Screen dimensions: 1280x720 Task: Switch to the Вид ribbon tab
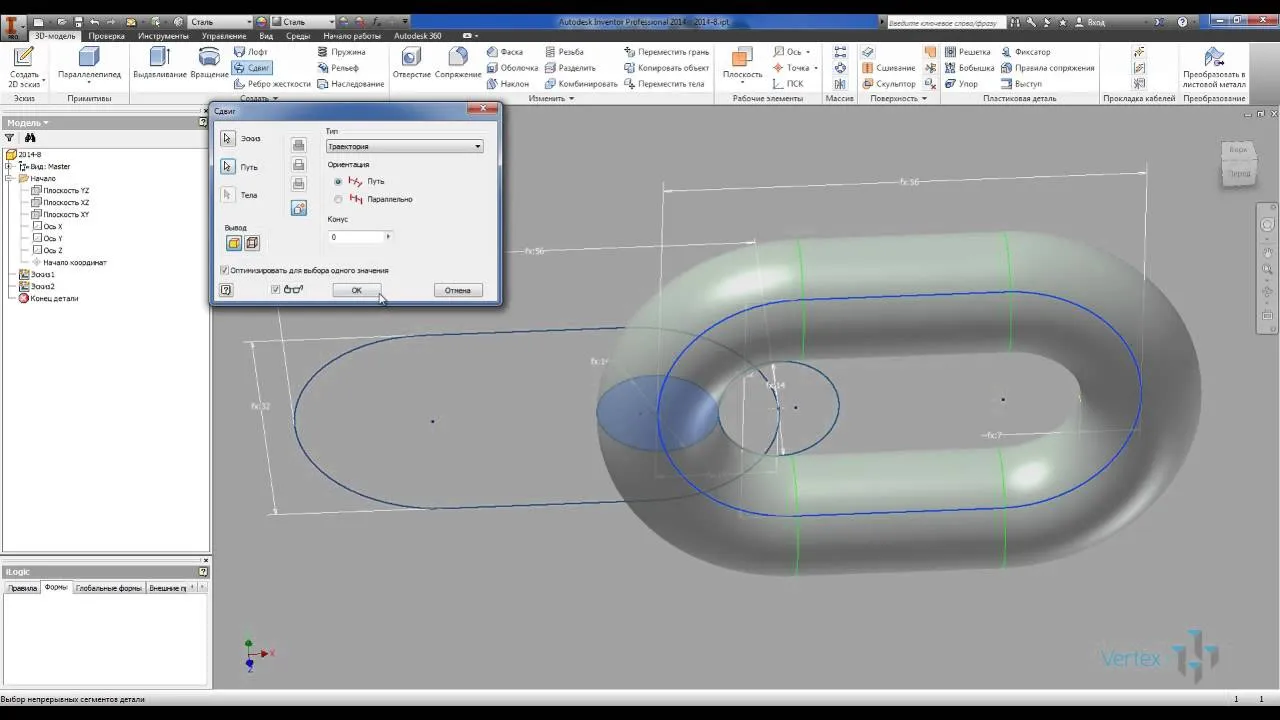tap(266, 36)
